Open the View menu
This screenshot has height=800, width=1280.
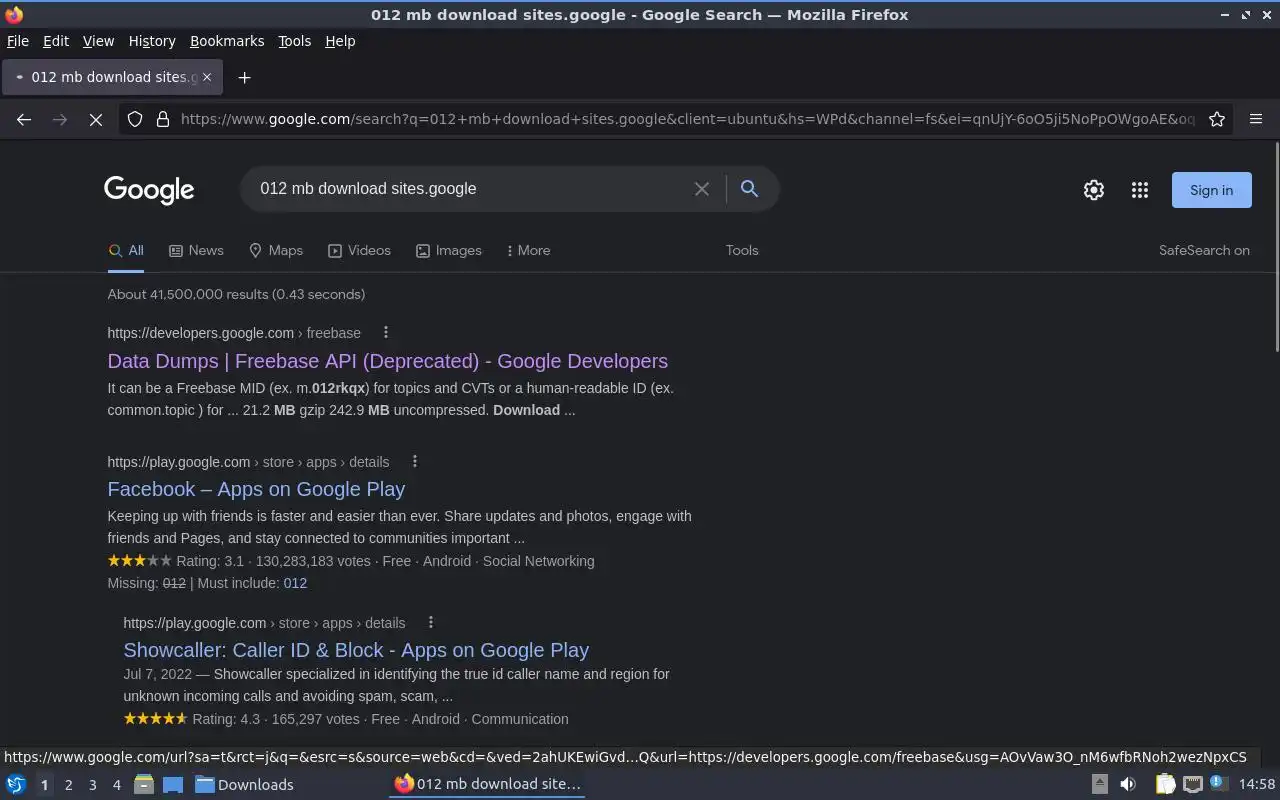[x=98, y=41]
